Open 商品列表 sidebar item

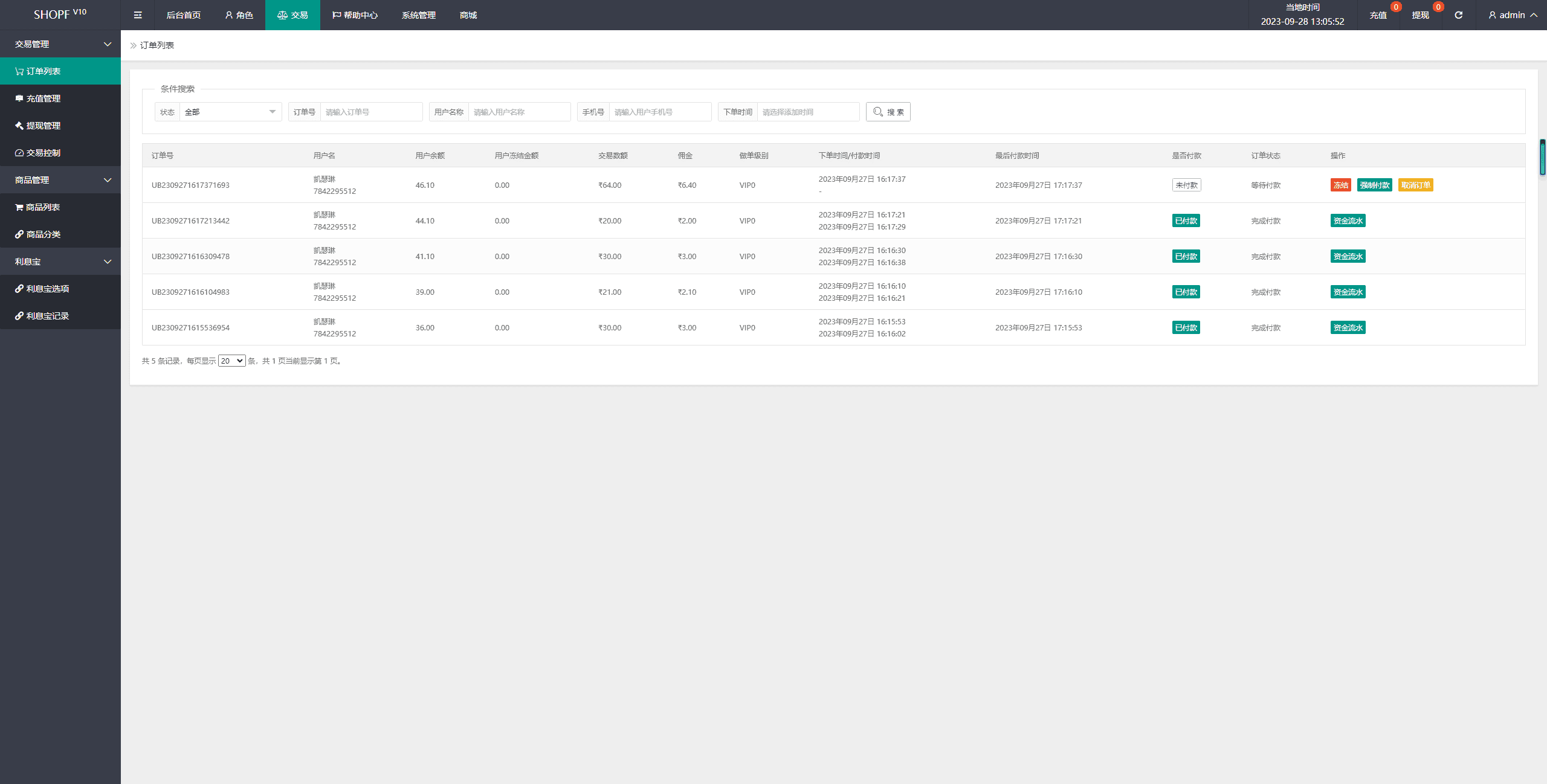(43, 207)
